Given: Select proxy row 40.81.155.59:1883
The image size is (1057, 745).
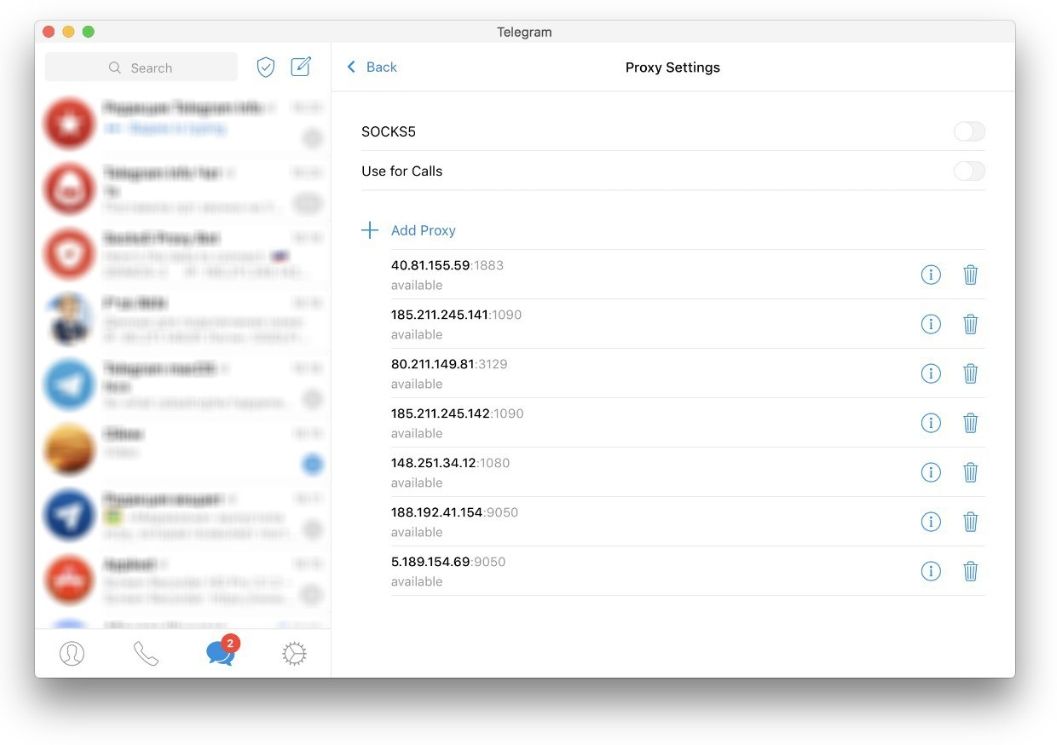Looking at the screenshot, I should pyautogui.click(x=688, y=274).
